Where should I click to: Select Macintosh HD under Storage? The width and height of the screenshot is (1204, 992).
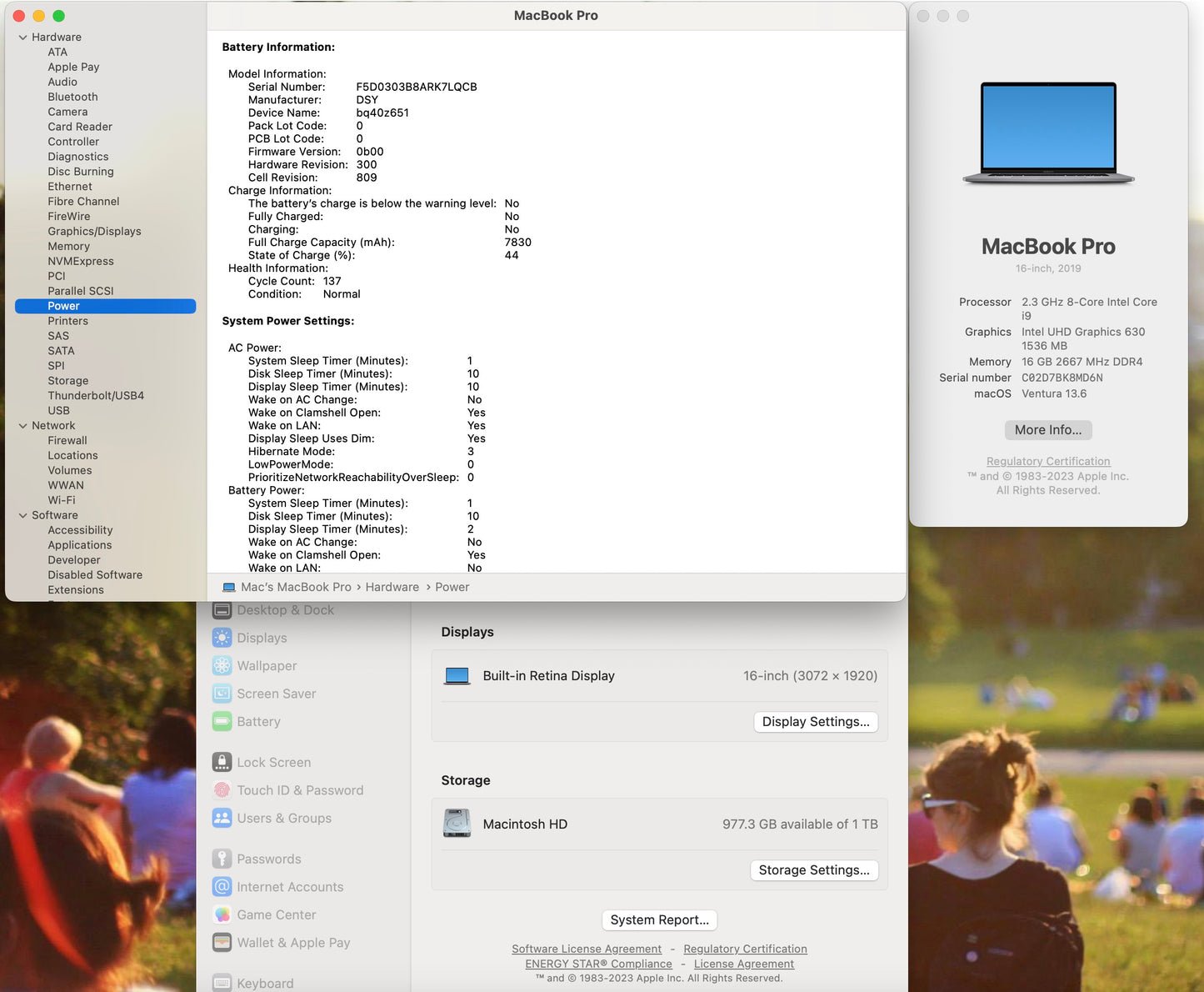click(x=524, y=824)
